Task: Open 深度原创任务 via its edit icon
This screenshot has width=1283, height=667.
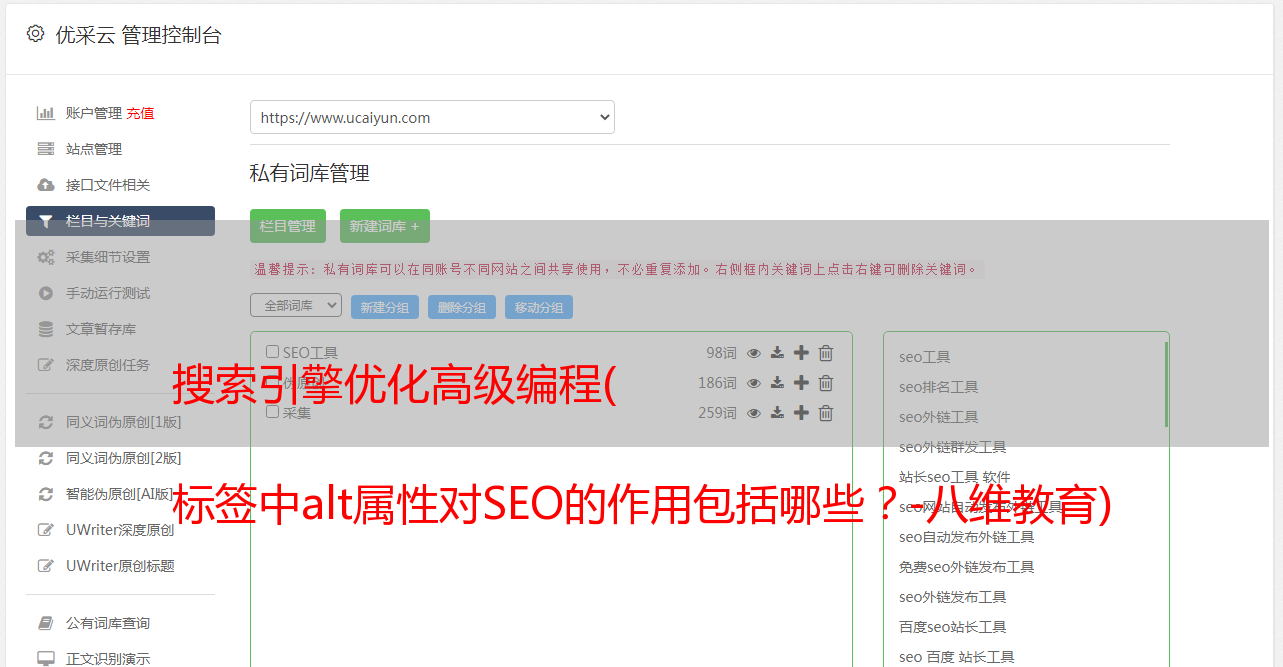Action: pos(46,365)
